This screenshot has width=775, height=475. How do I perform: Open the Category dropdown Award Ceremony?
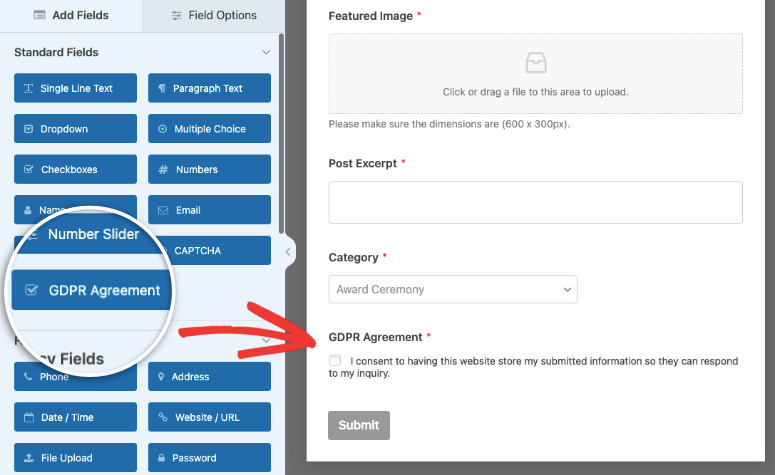(453, 289)
